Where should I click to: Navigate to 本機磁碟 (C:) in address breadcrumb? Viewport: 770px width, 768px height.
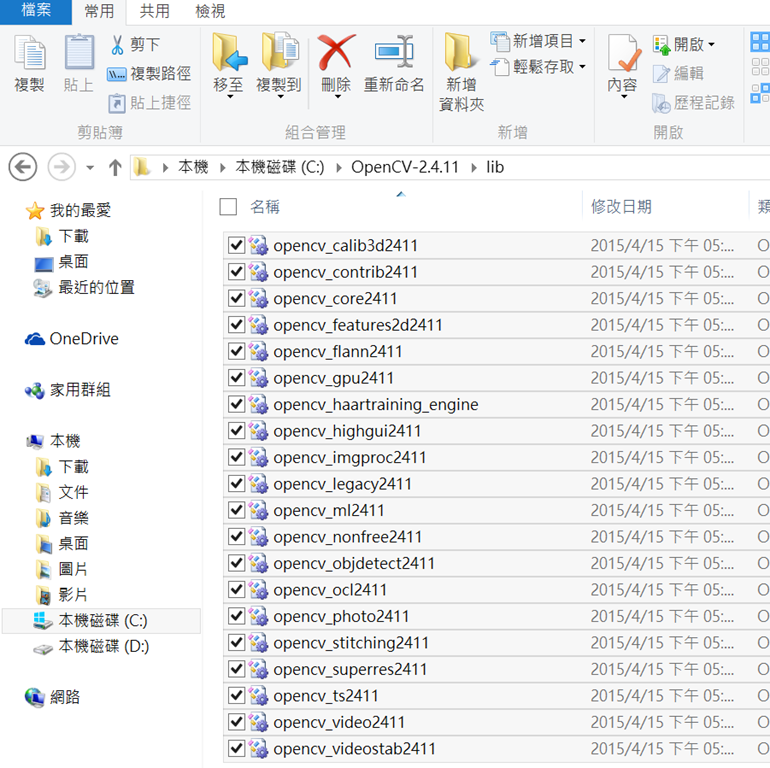280,167
